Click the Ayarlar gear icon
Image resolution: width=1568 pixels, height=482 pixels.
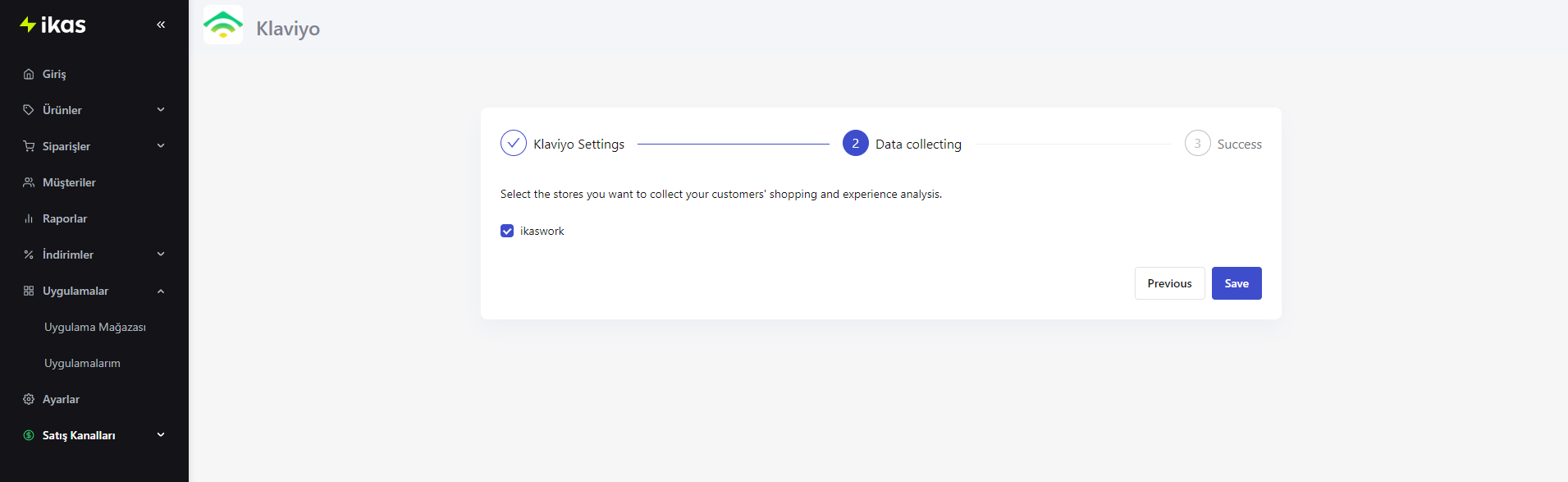point(29,399)
